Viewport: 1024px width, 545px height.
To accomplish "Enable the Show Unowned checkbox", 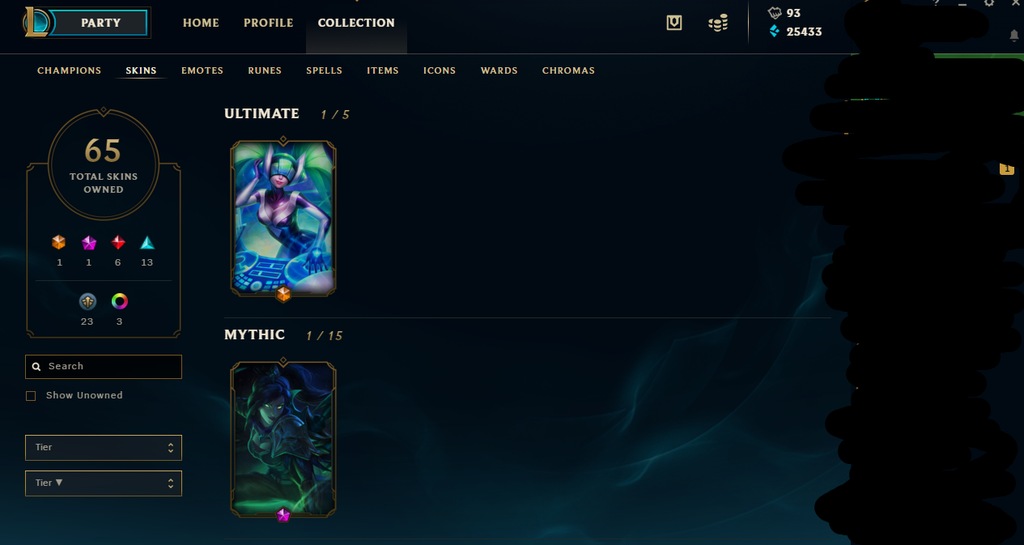I will (31, 396).
